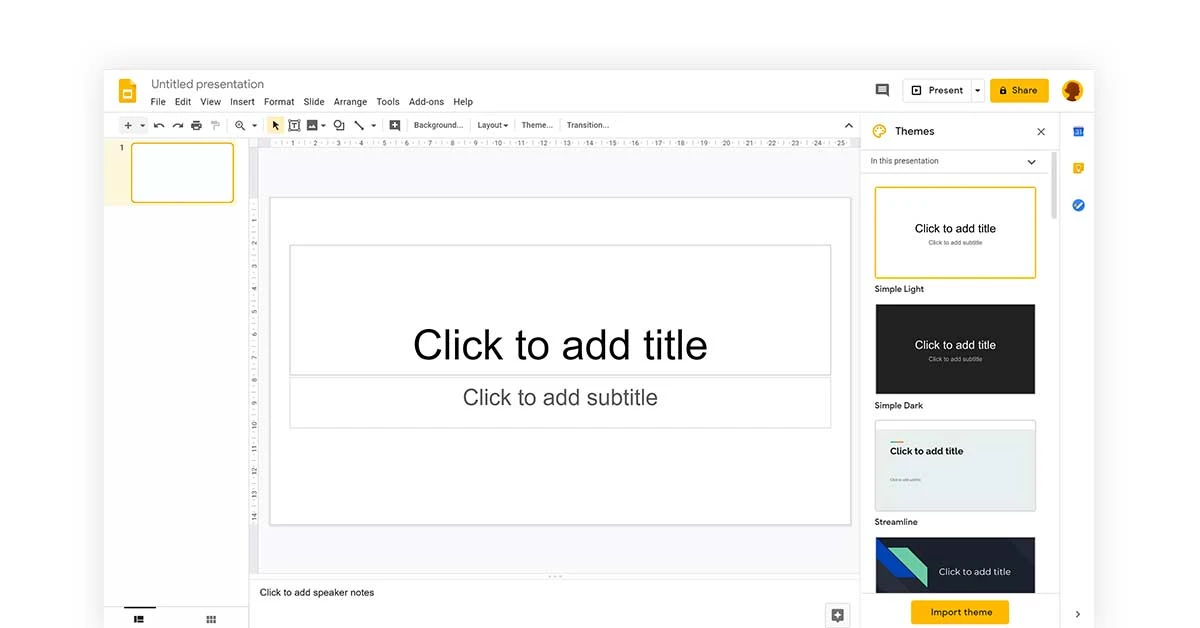
Task: Click the Share button
Action: (1019, 90)
